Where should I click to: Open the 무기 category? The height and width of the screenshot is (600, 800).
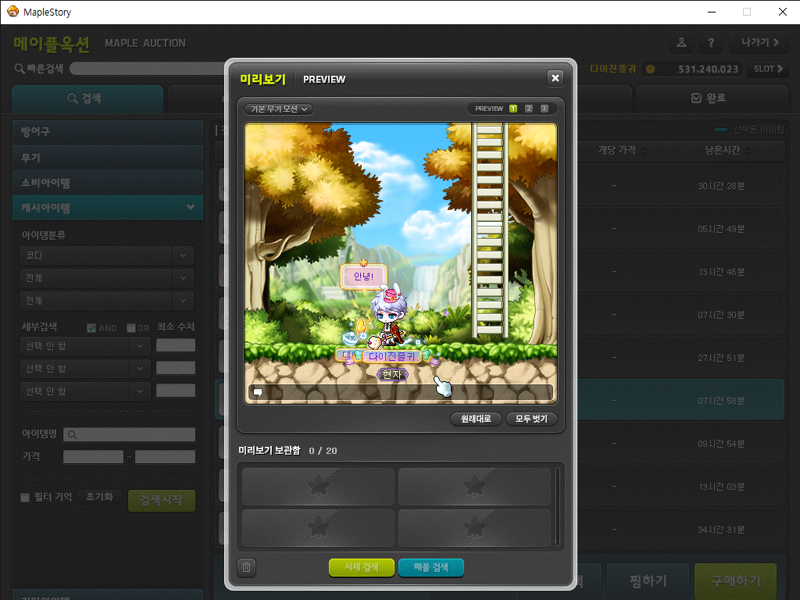point(108,158)
